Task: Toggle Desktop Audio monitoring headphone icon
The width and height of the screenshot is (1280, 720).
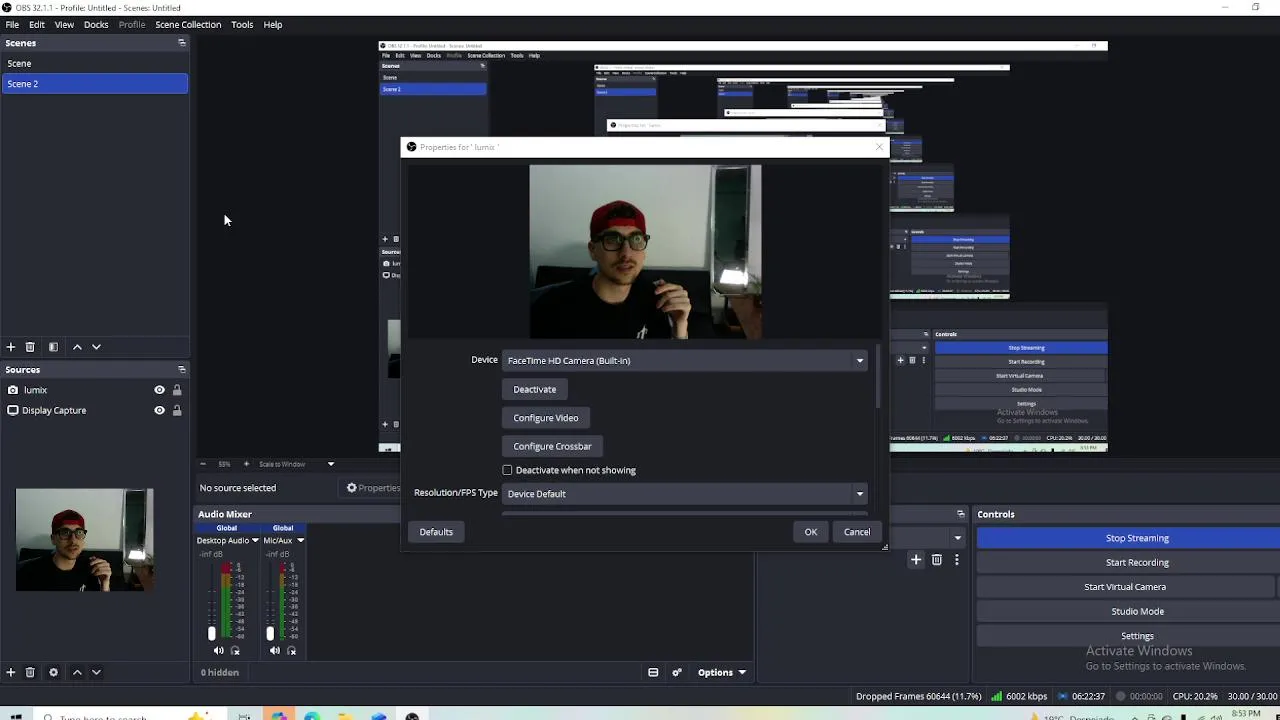Action: (x=235, y=651)
